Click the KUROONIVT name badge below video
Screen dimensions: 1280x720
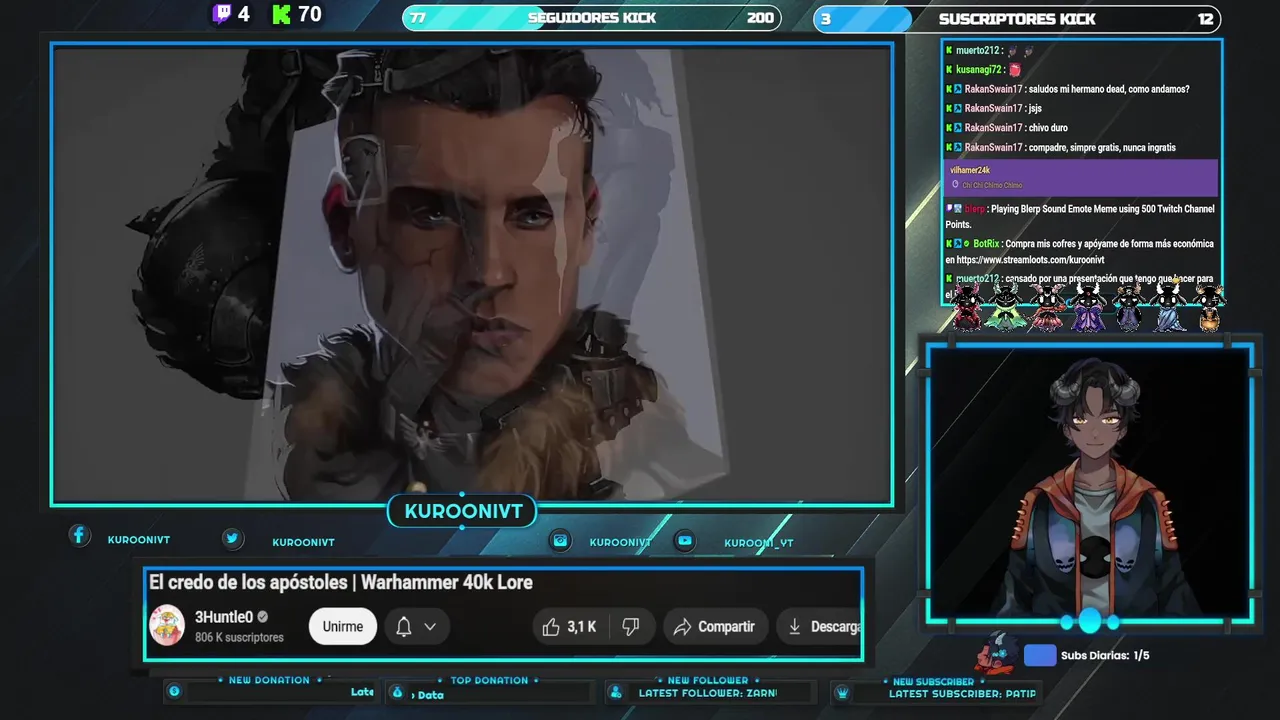463,512
